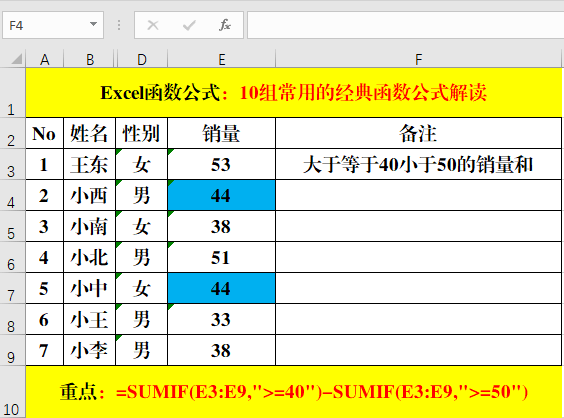Click the formula bar resize dots handle
564x418 pixels.
pos(119,25)
